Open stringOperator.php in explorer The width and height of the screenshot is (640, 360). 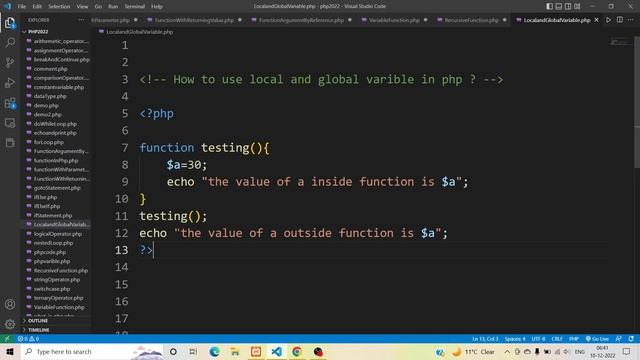[x=57, y=280]
